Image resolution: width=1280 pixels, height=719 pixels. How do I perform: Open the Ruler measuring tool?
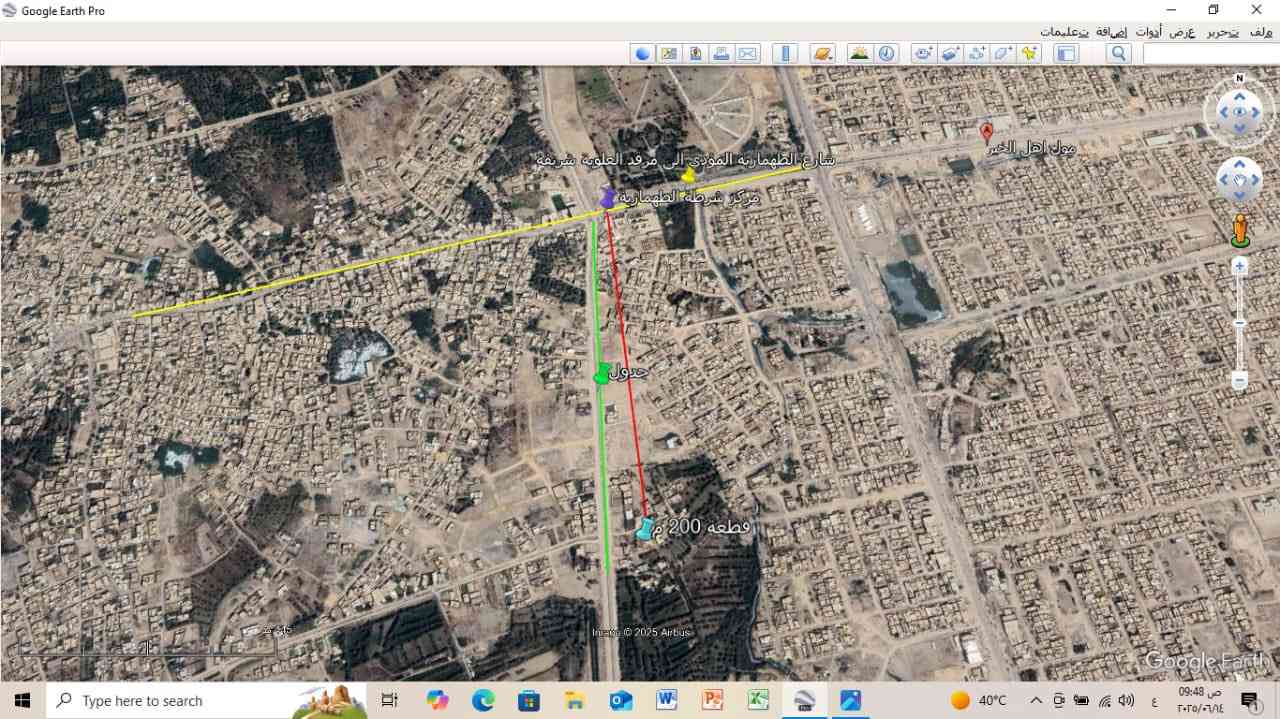(x=785, y=54)
